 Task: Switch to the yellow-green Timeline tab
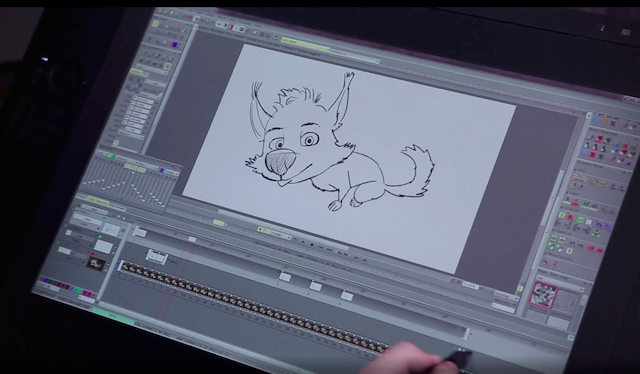tap(97, 201)
